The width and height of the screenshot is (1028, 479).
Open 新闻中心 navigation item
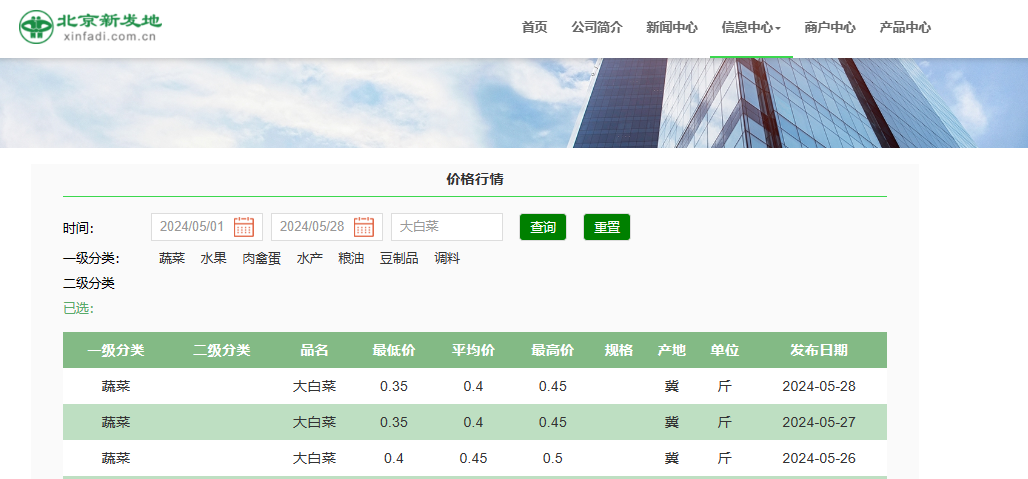pyautogui.click(x=672, y=28)
